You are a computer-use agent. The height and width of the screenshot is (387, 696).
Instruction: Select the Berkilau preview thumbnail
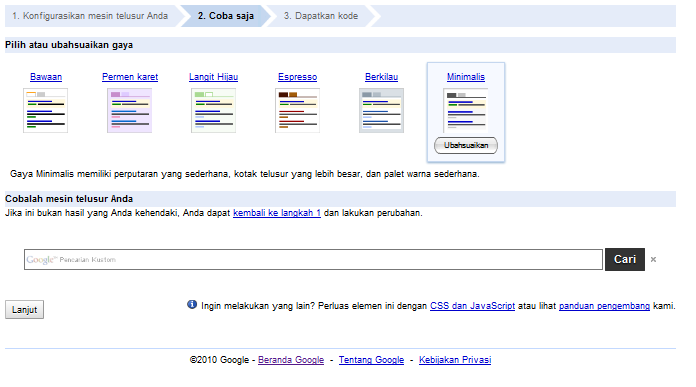[381, 111]
